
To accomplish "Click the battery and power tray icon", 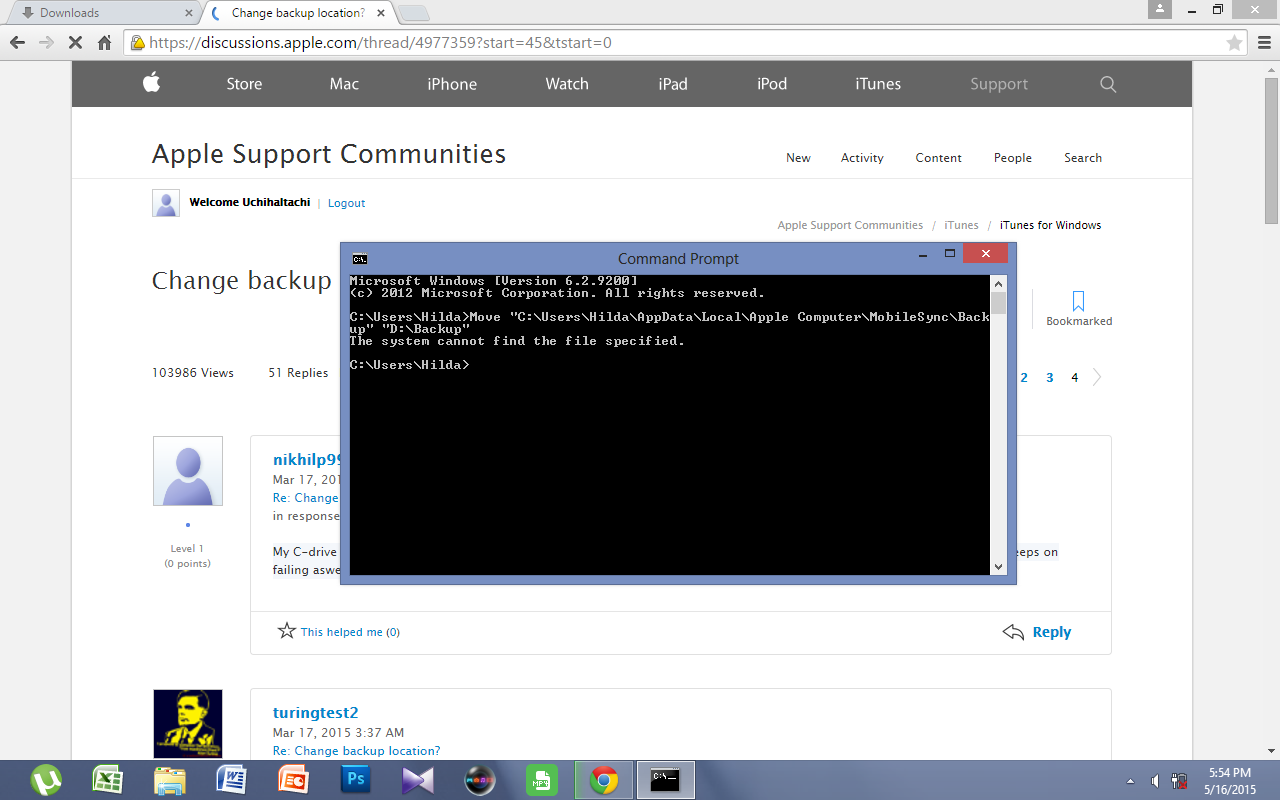I will [1180, 781].
